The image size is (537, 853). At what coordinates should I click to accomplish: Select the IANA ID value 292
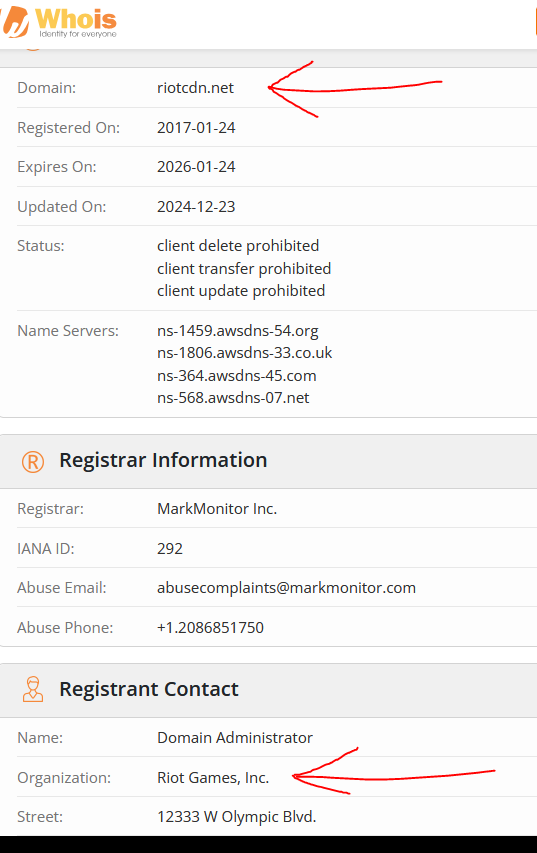point(170,548)
